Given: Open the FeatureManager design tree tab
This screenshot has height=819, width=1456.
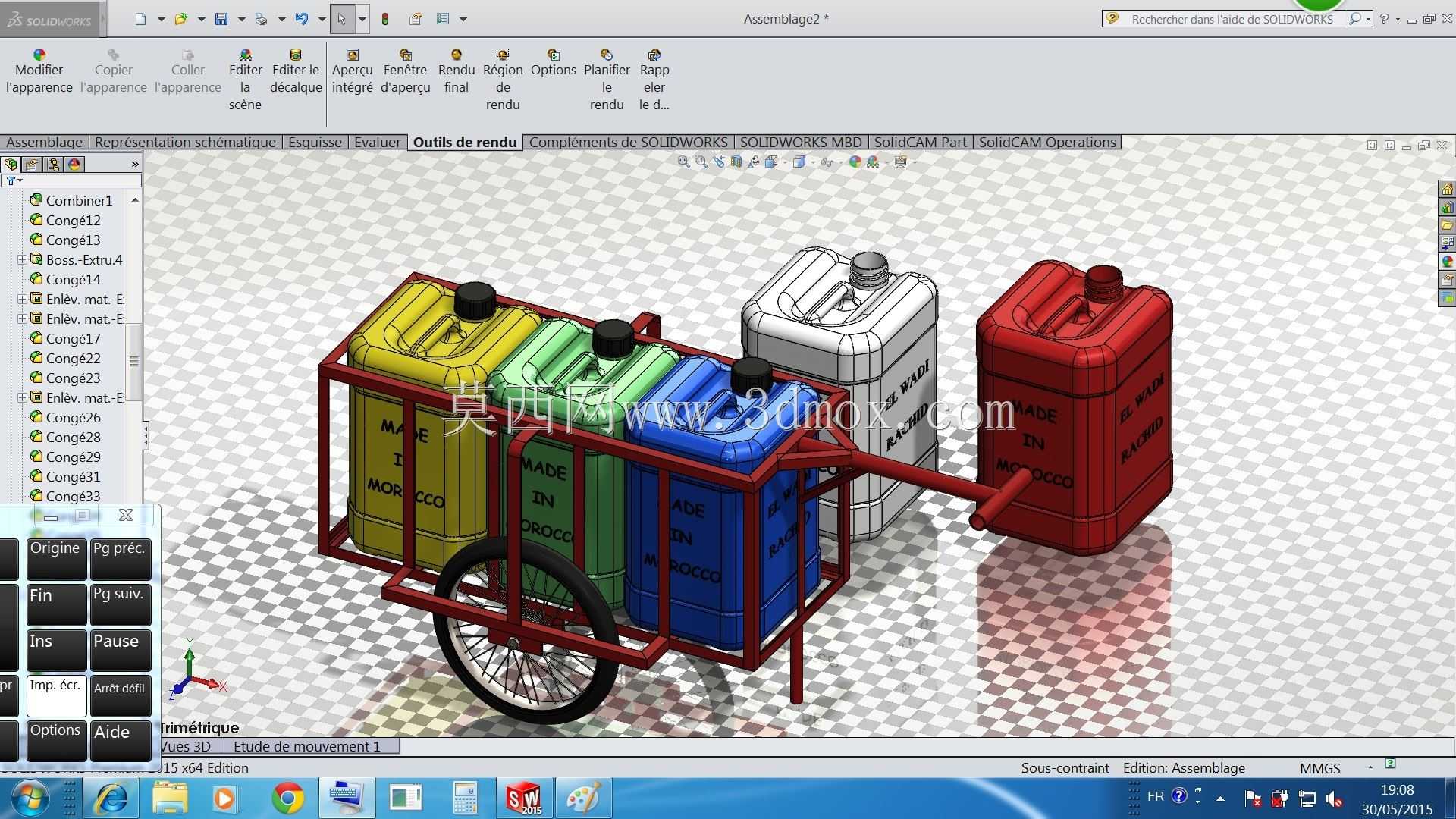Looking at the screenshot, I should pyautogui.click(x=11, y=165).
